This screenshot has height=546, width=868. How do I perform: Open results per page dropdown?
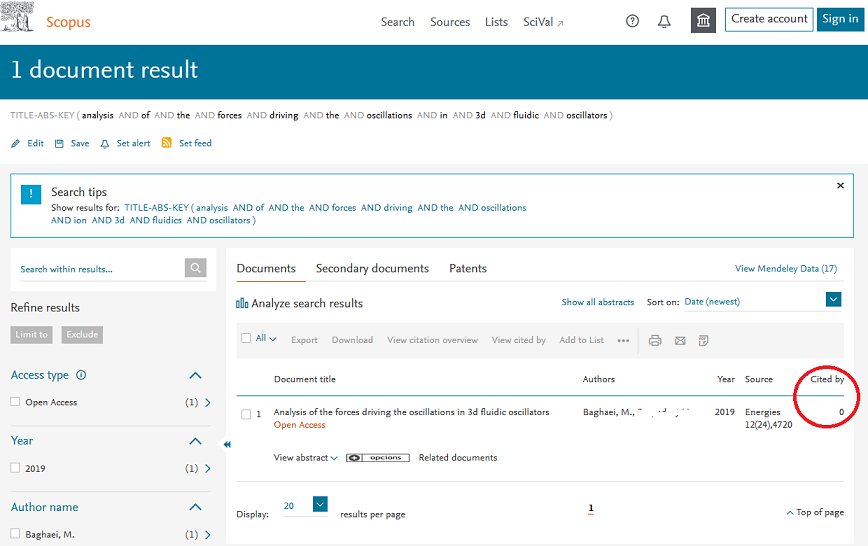point(320,505)
